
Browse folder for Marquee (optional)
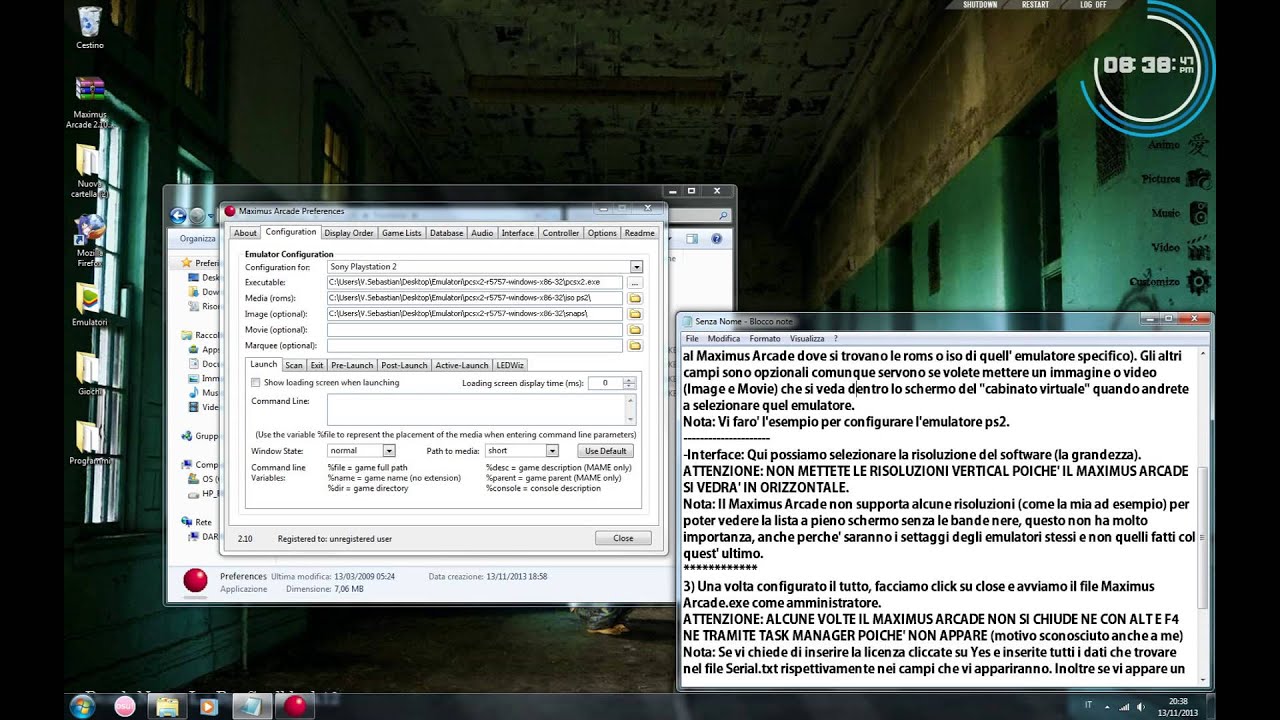point(634,345)
